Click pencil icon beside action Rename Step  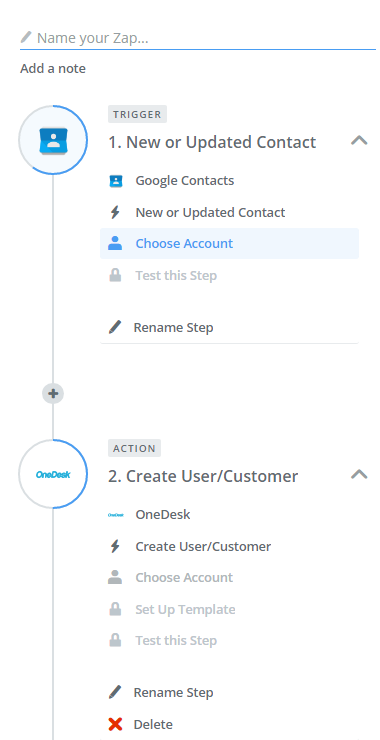click(115, 692)
